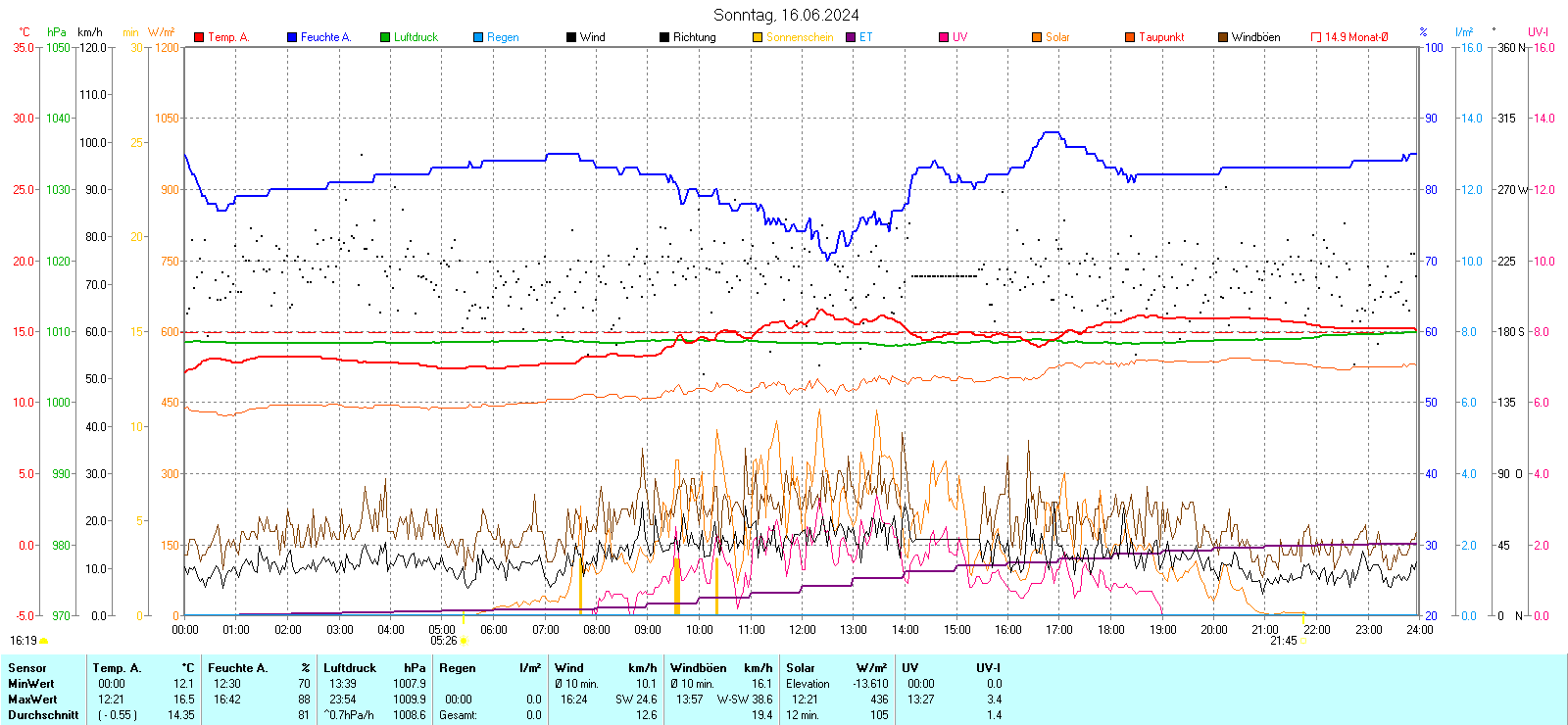The height and width of the screenshot is (725, 1568).
Task: Click the blue Feuchte A. legend square
Action: (292, 37)
